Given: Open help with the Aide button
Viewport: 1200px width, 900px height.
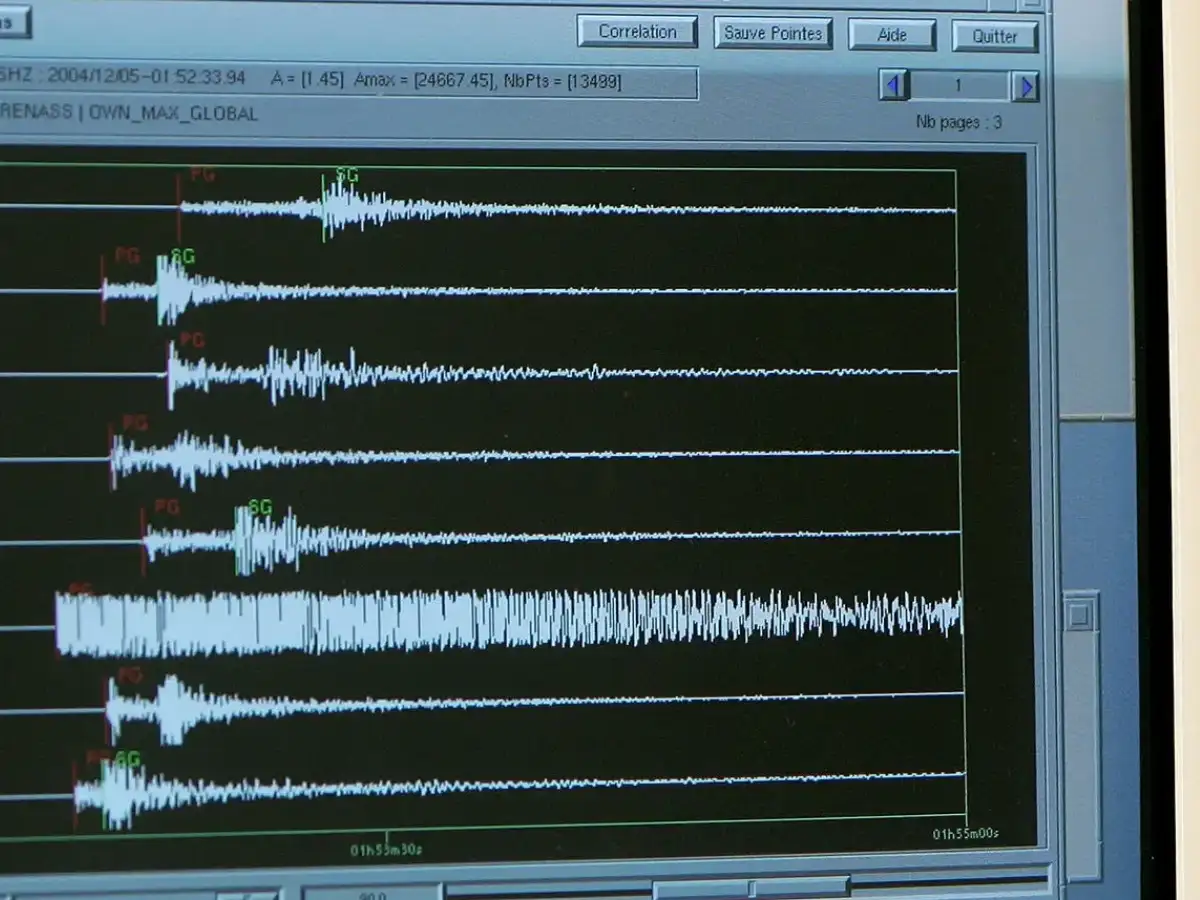Looking at the screenshot, I should (892, 35).
